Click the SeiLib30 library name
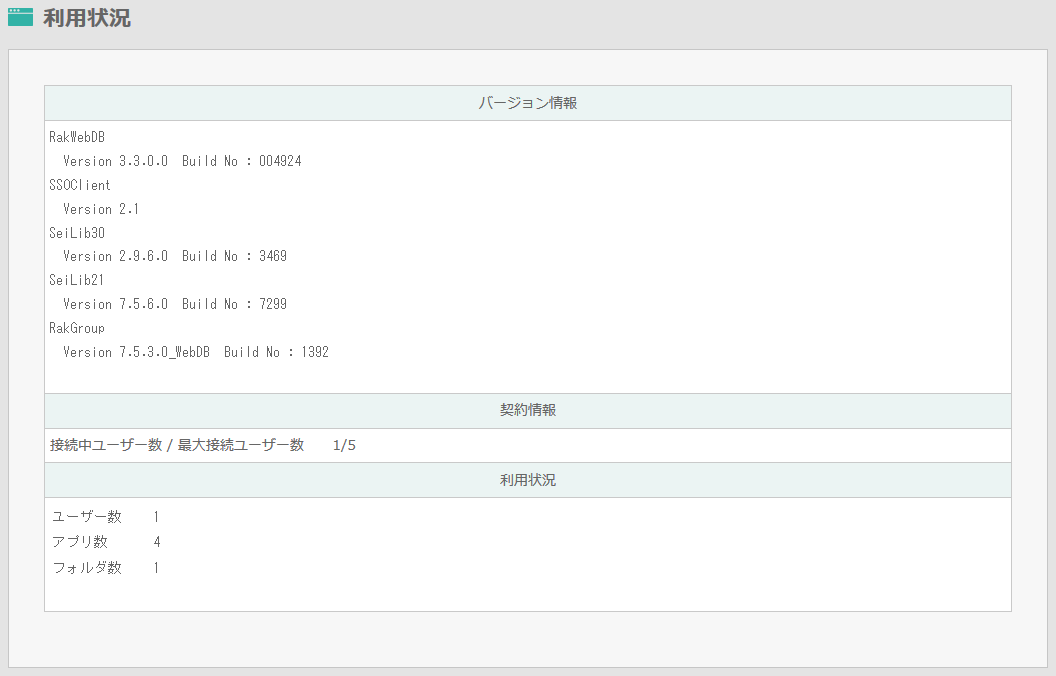Screen dimensions: 1056x676 tap(77, 232)
